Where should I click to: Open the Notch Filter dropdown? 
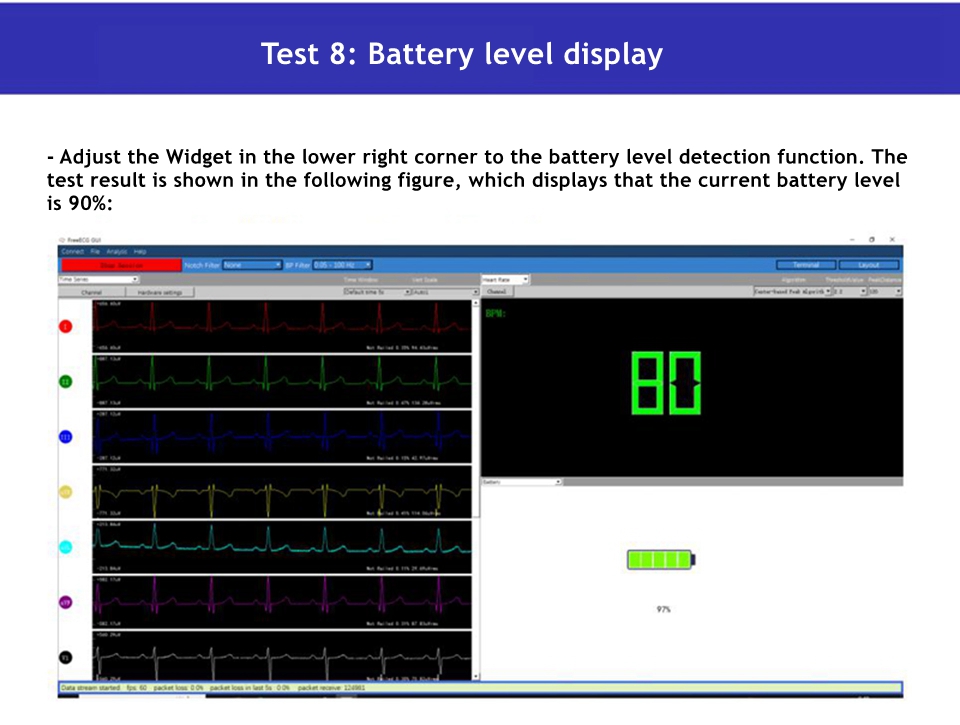click(x=252, y=265)
